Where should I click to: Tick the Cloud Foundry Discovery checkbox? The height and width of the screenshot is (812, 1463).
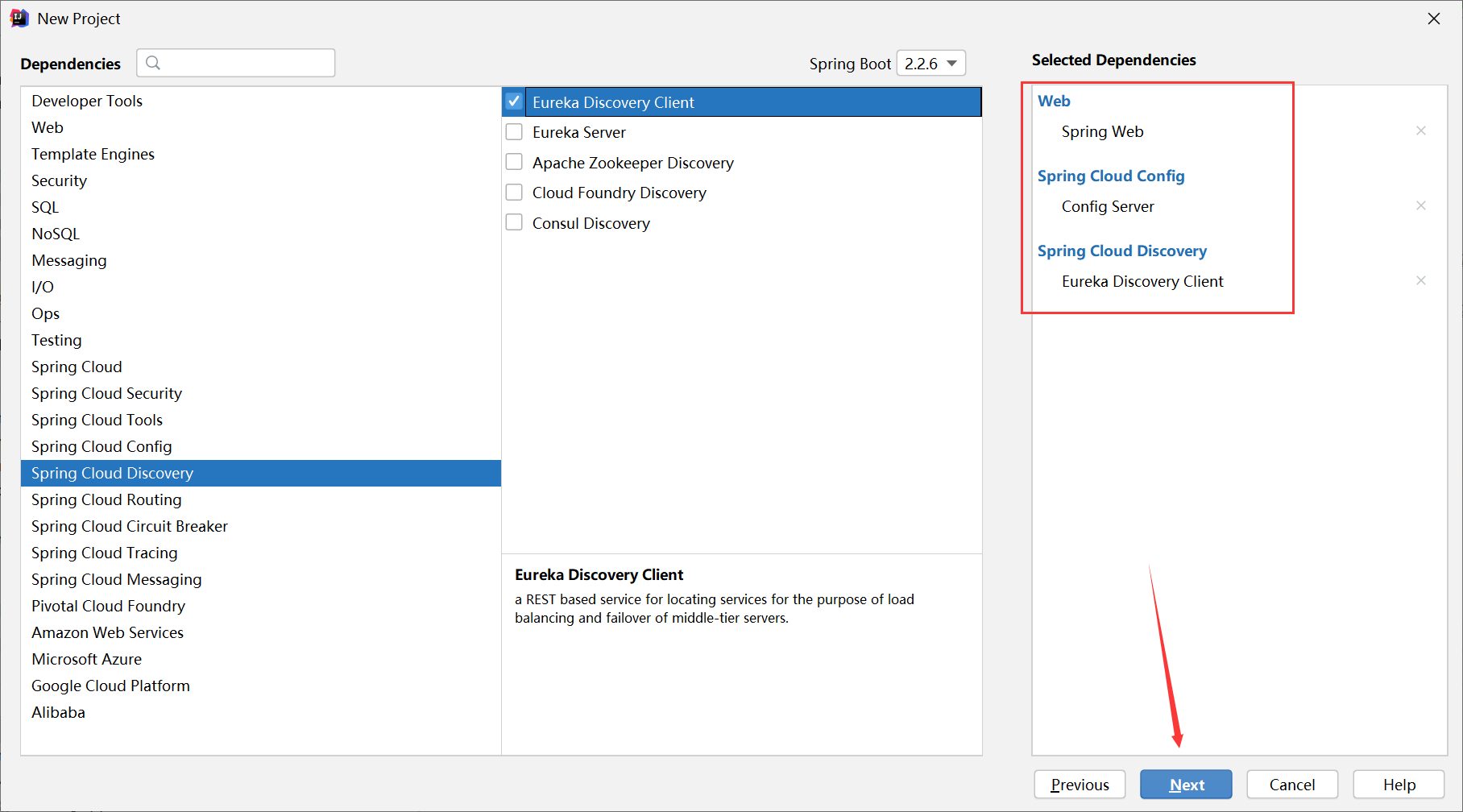[514, 192]
